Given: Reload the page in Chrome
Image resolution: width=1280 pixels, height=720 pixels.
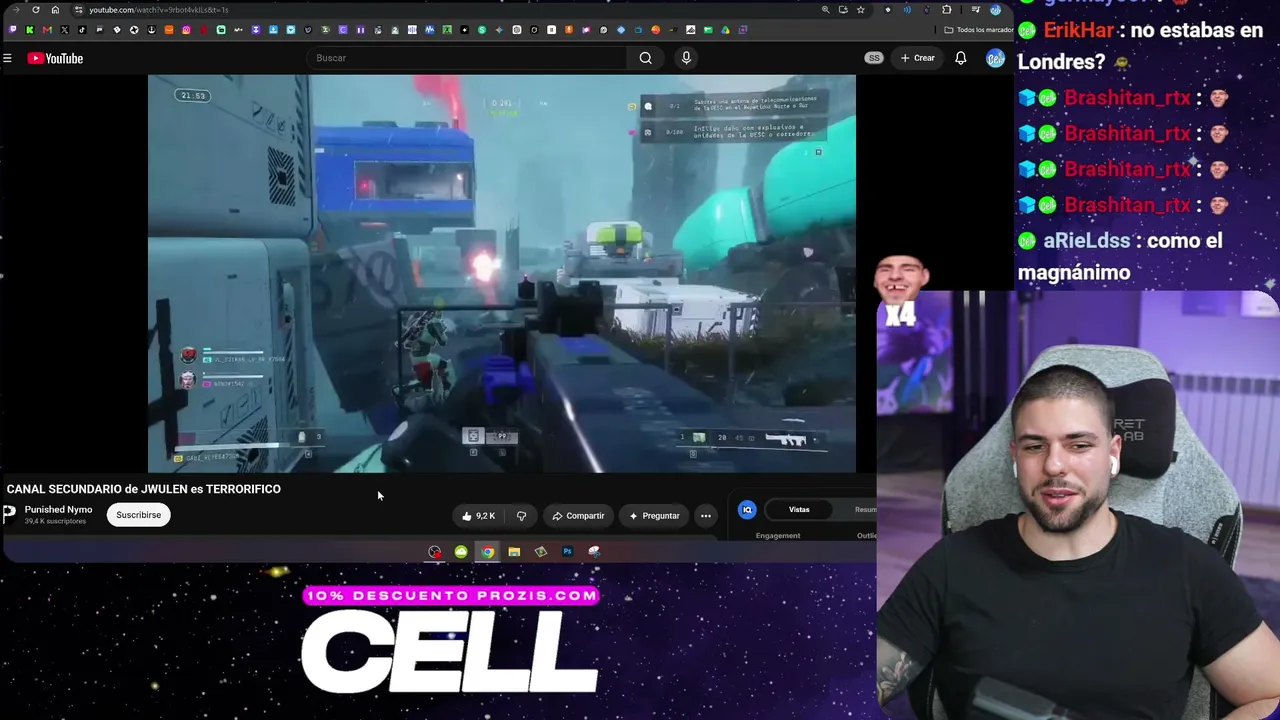Looking at the screenshot, I should pyautogui.click(x=36, y=10).
